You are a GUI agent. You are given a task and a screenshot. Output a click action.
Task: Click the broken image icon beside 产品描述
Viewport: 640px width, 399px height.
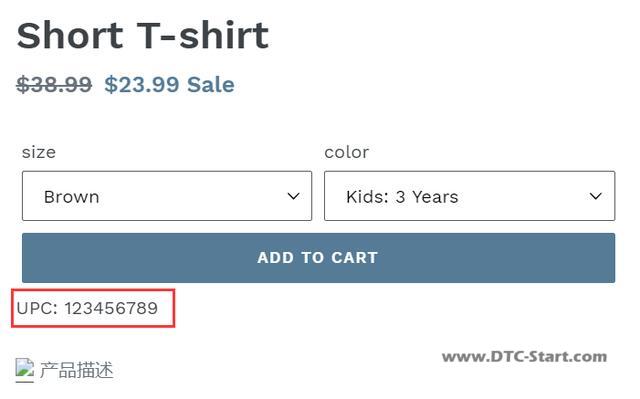[24, 370]
